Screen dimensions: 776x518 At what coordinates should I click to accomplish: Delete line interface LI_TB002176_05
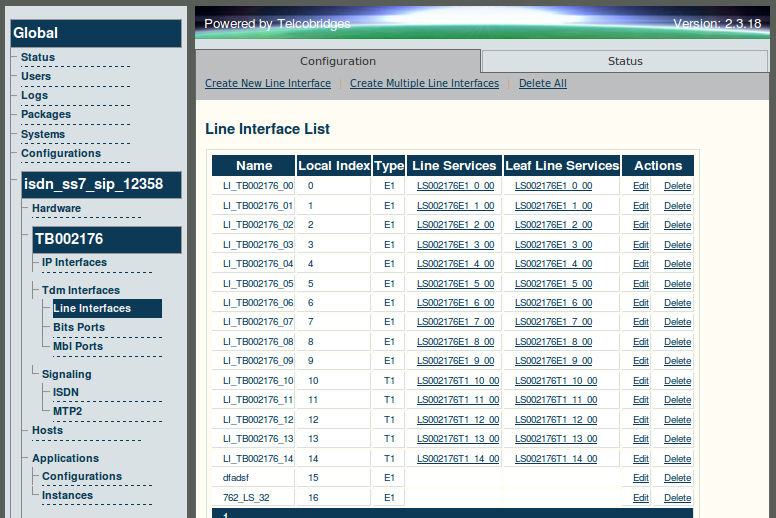(677, 284)
